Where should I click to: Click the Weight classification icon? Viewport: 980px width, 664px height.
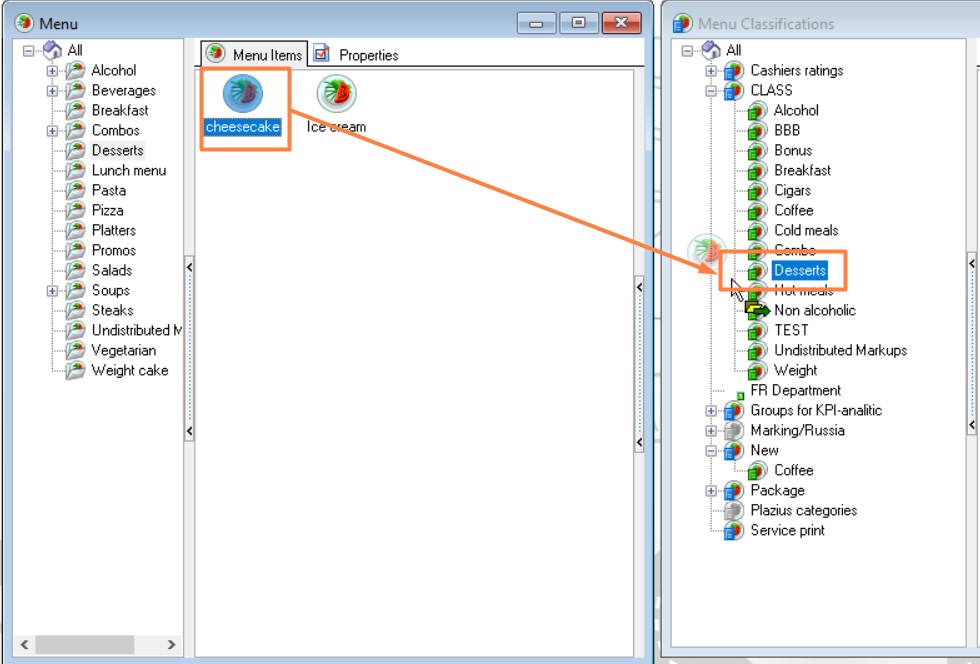coord(757,371)
